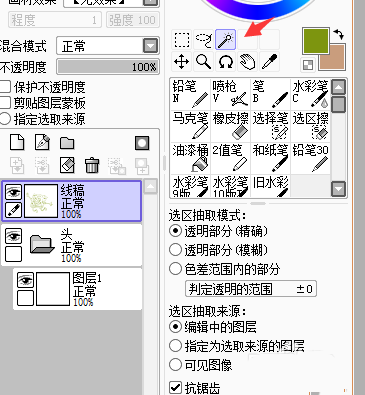This screenshot has width=365, height=395.
Task: Select 可见图像 as source
Action: click(175, 365)
